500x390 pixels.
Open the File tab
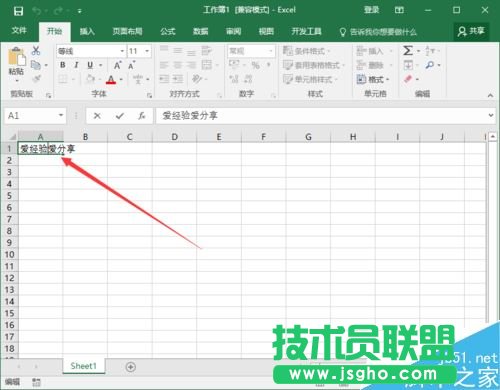pyautogui.click(x=19, y=31)
